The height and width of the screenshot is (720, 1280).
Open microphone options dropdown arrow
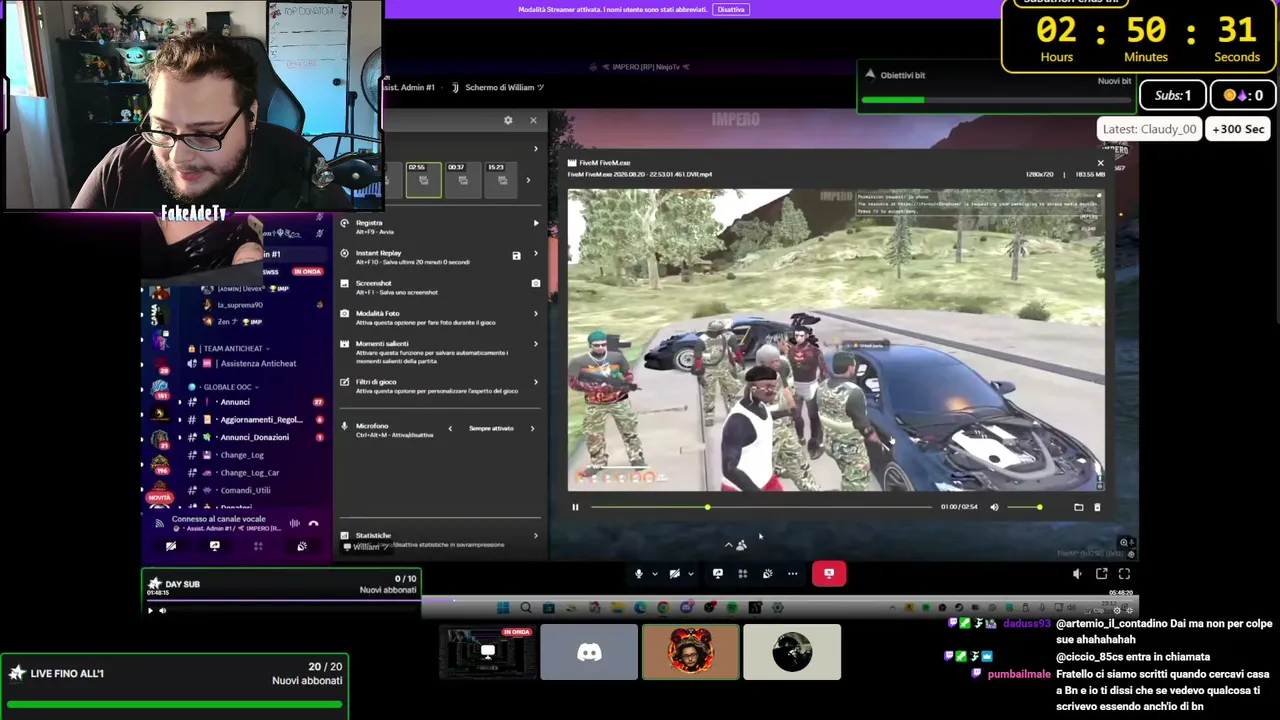tap(654, 574)
